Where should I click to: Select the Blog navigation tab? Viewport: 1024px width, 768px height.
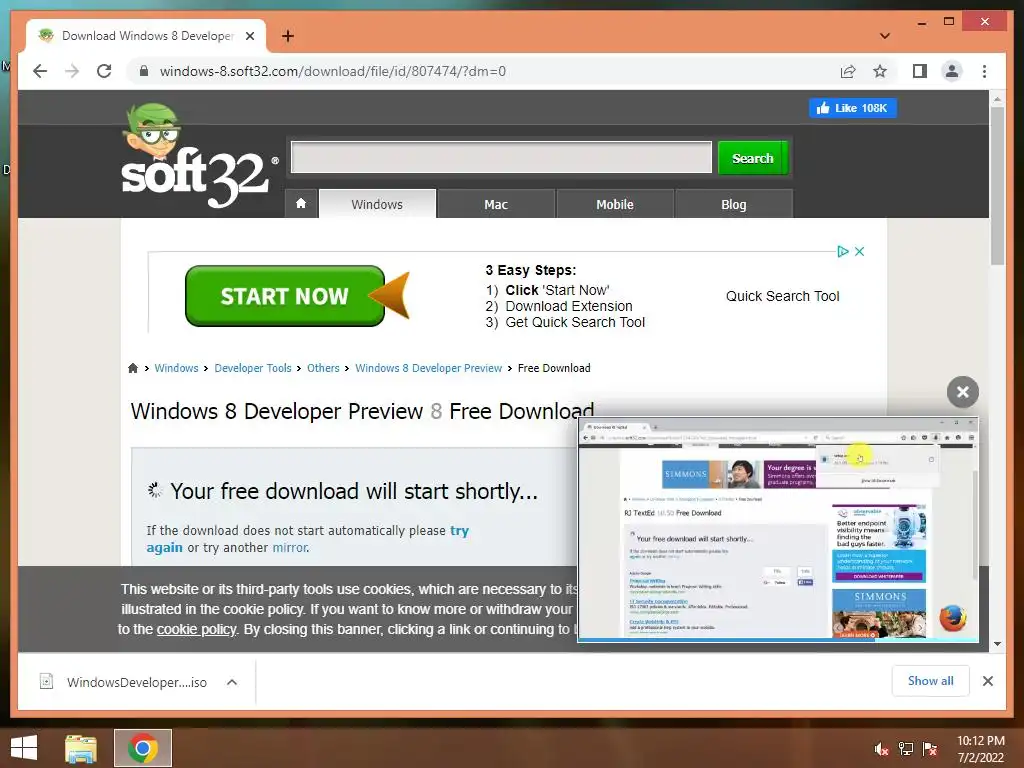coord(733,204)
